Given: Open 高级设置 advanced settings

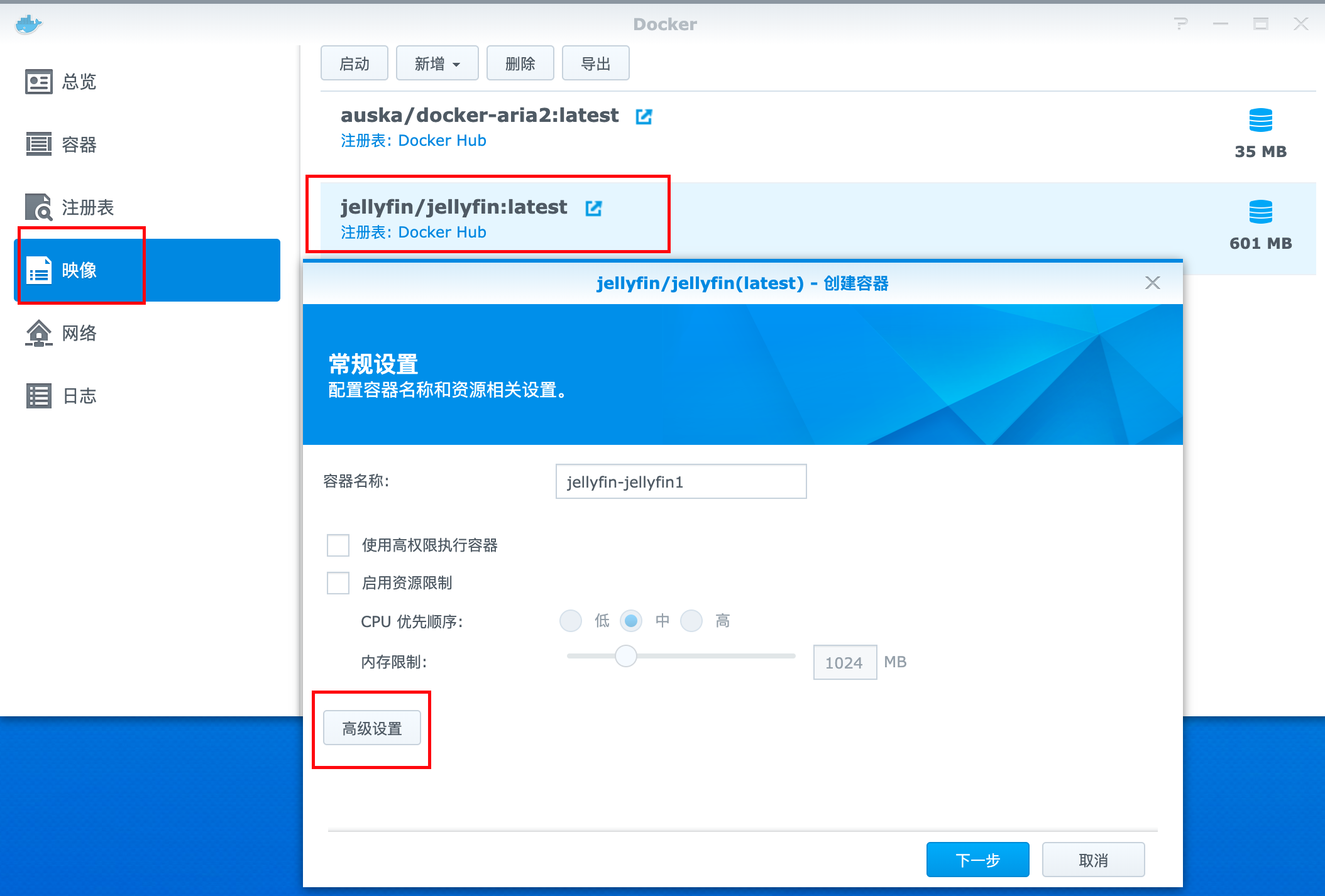Looking at the screenshot, I should coord(372,728).
